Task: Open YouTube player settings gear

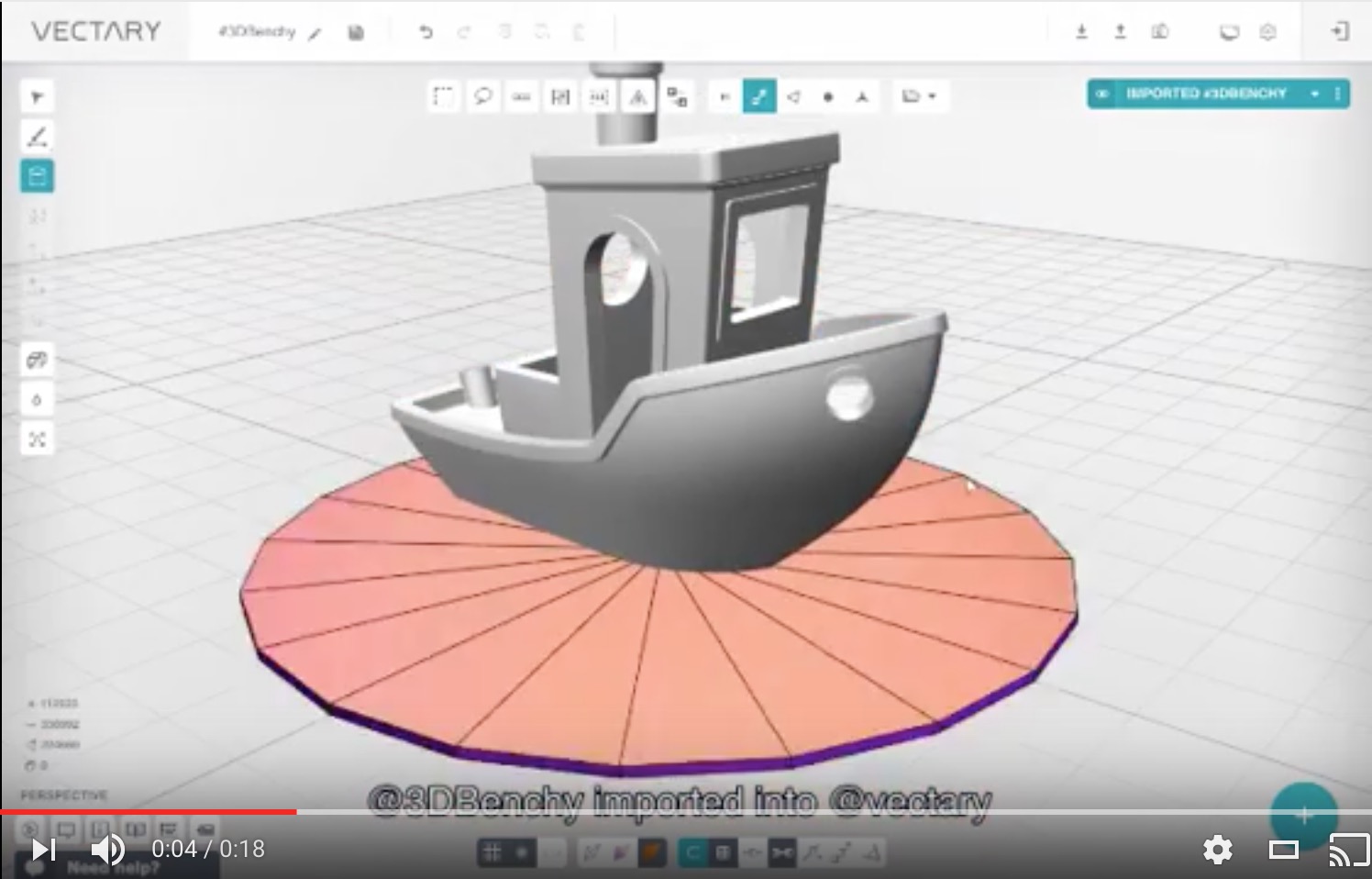Action: 1217,850
